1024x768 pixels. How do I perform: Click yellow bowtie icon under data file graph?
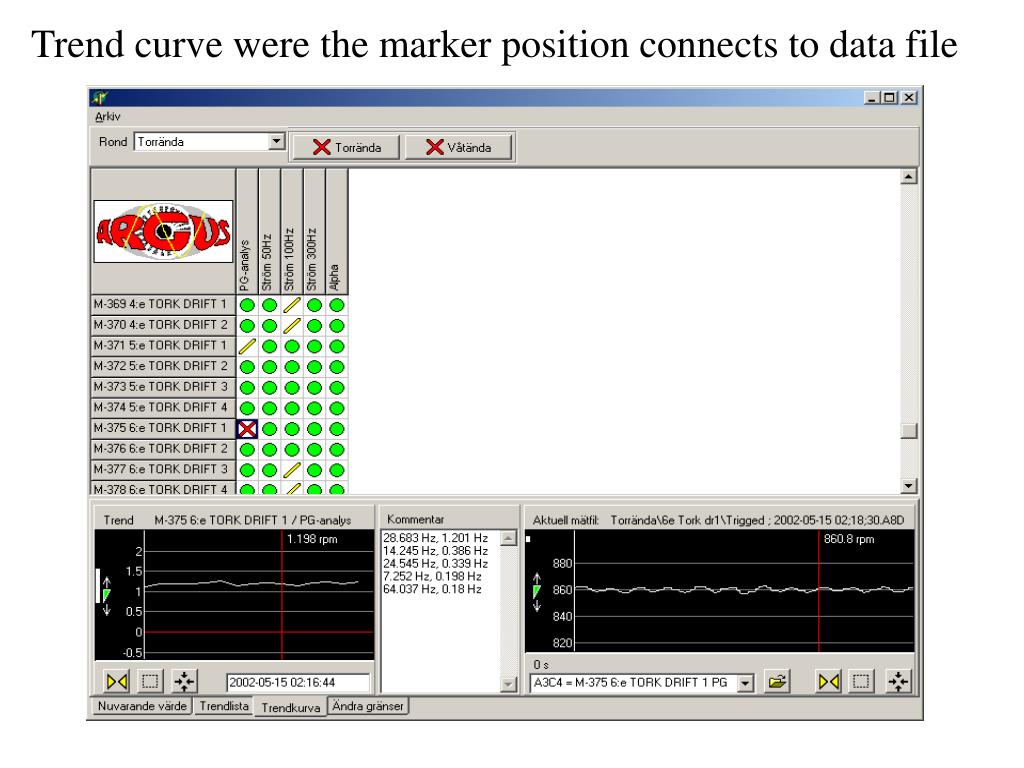[829, 682]
